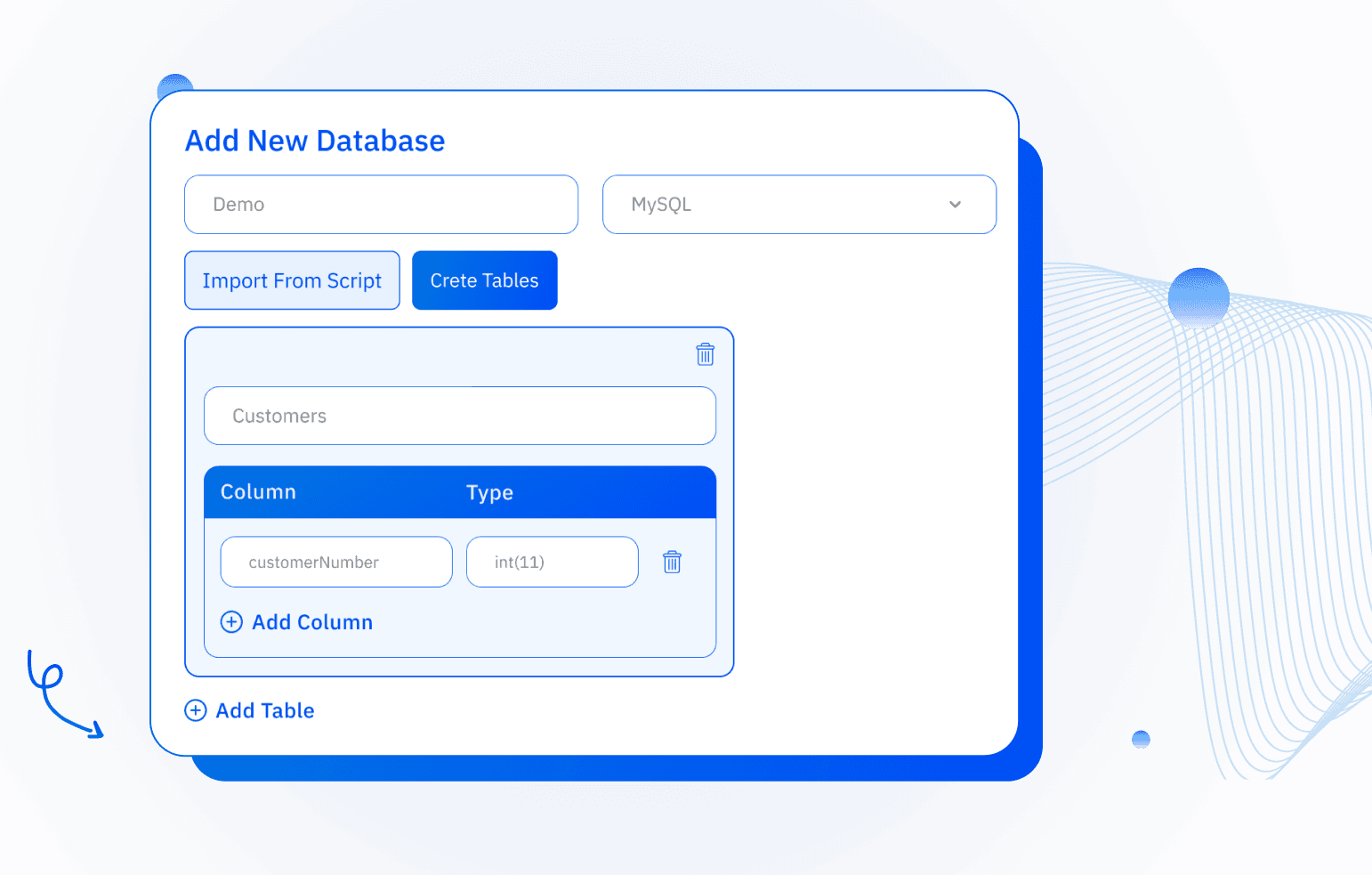The height and width of the screenshot is (875, 1372).
Task: Click the trash icon to delete the Customers table
Action: coord(705,354)
